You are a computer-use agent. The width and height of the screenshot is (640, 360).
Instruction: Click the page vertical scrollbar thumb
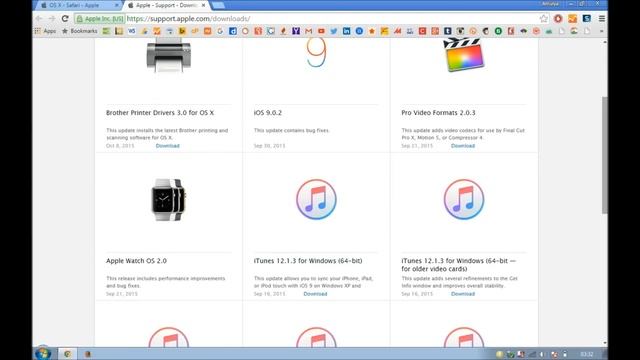click(x=604, y=155)
